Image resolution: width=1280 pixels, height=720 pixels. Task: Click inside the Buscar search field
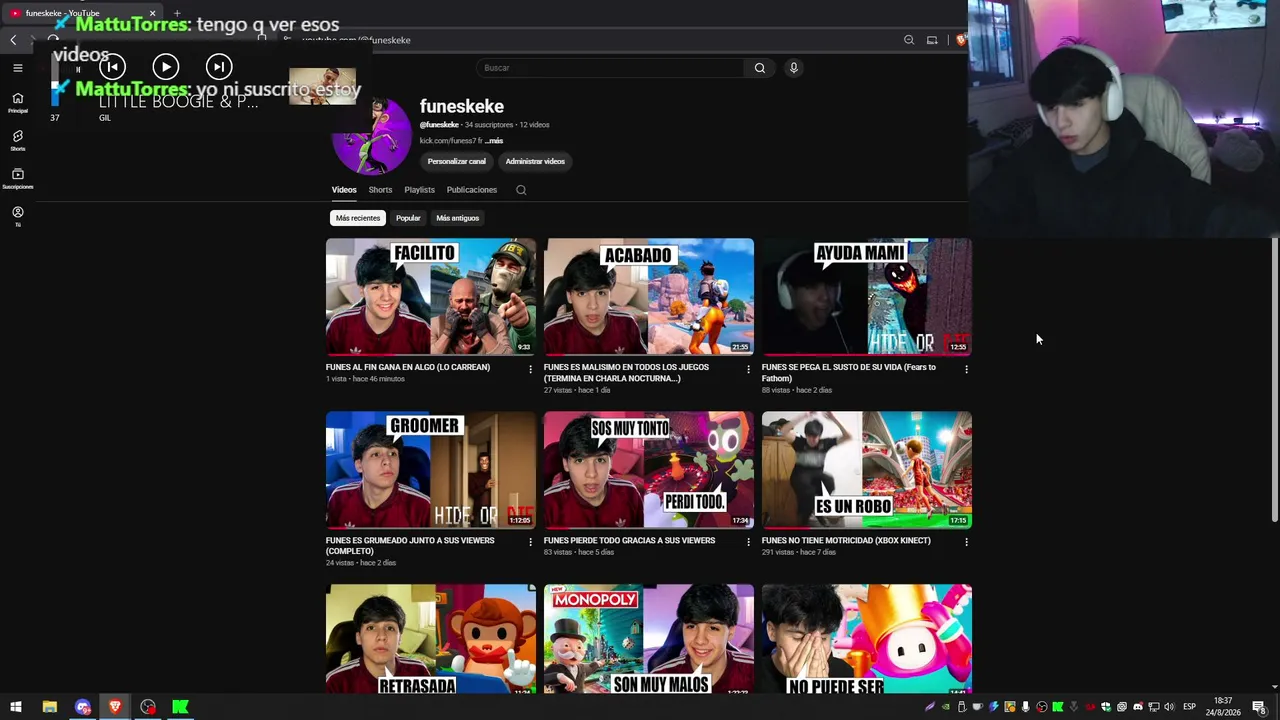(610, 68)
